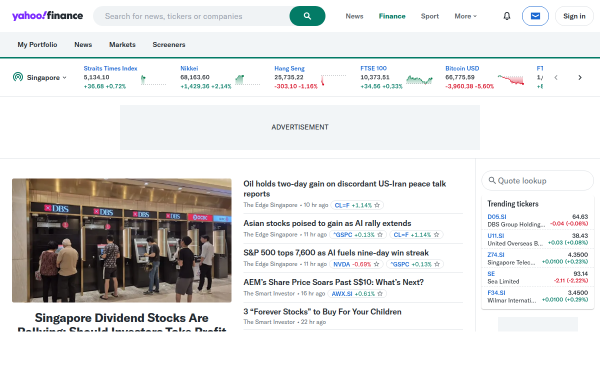Image resolution: width=600 pixels, height=375 pixels.
Task: Click the green search magnifier button
Action: (x=307, y=16)
